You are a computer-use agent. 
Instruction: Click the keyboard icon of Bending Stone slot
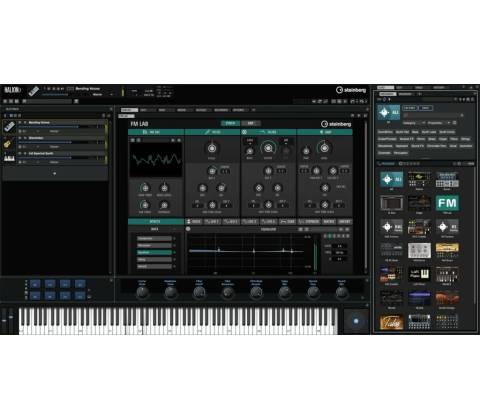(x=9, y=127)
